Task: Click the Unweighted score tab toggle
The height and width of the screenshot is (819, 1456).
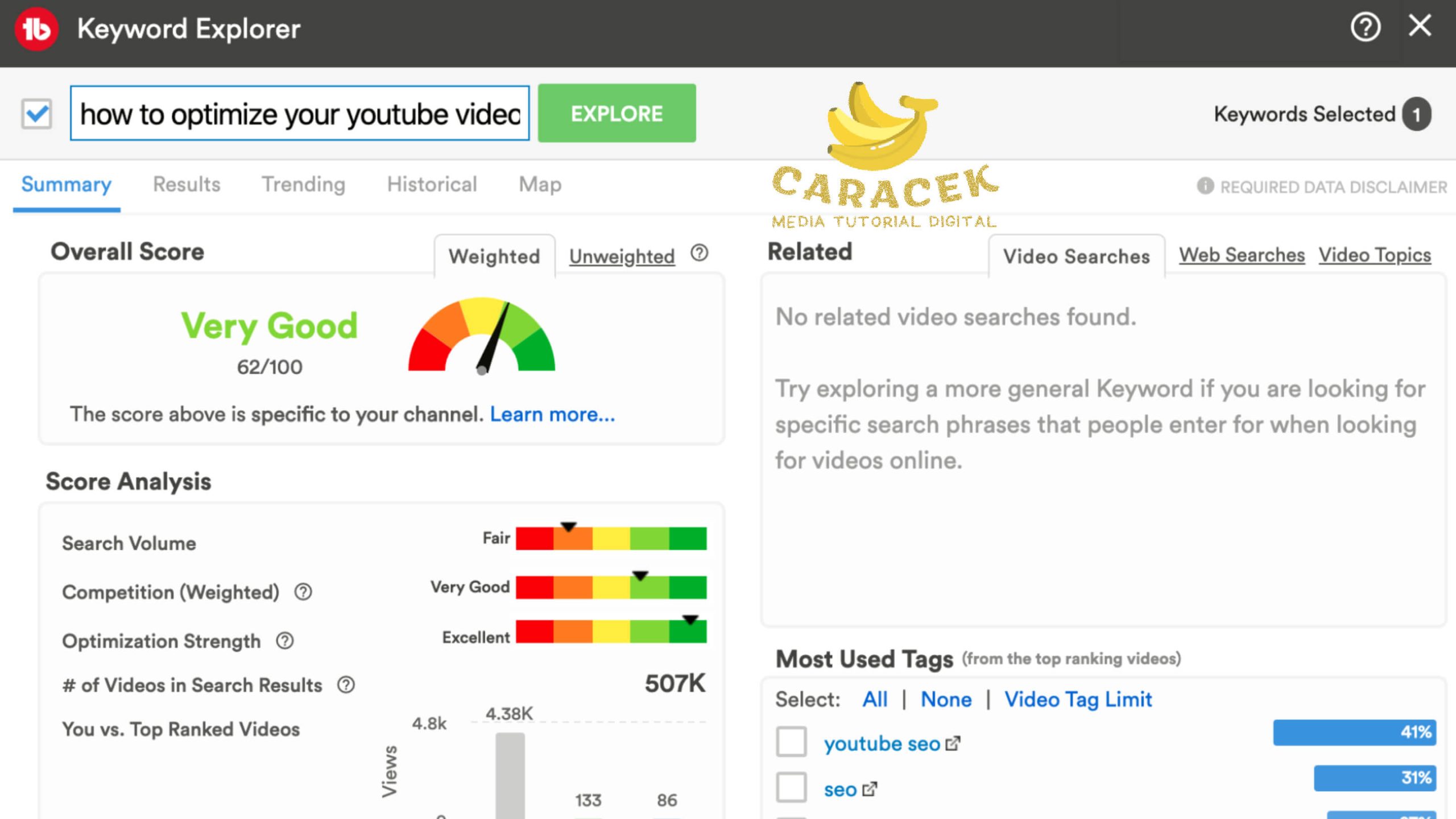Action: 621,255
